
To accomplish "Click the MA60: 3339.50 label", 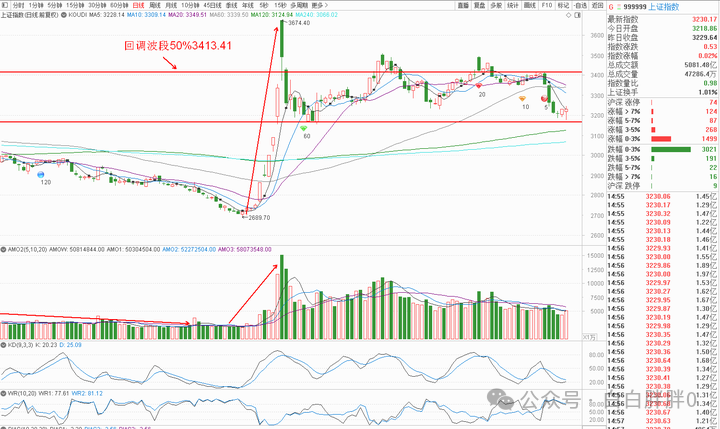I will coord(229,15).
